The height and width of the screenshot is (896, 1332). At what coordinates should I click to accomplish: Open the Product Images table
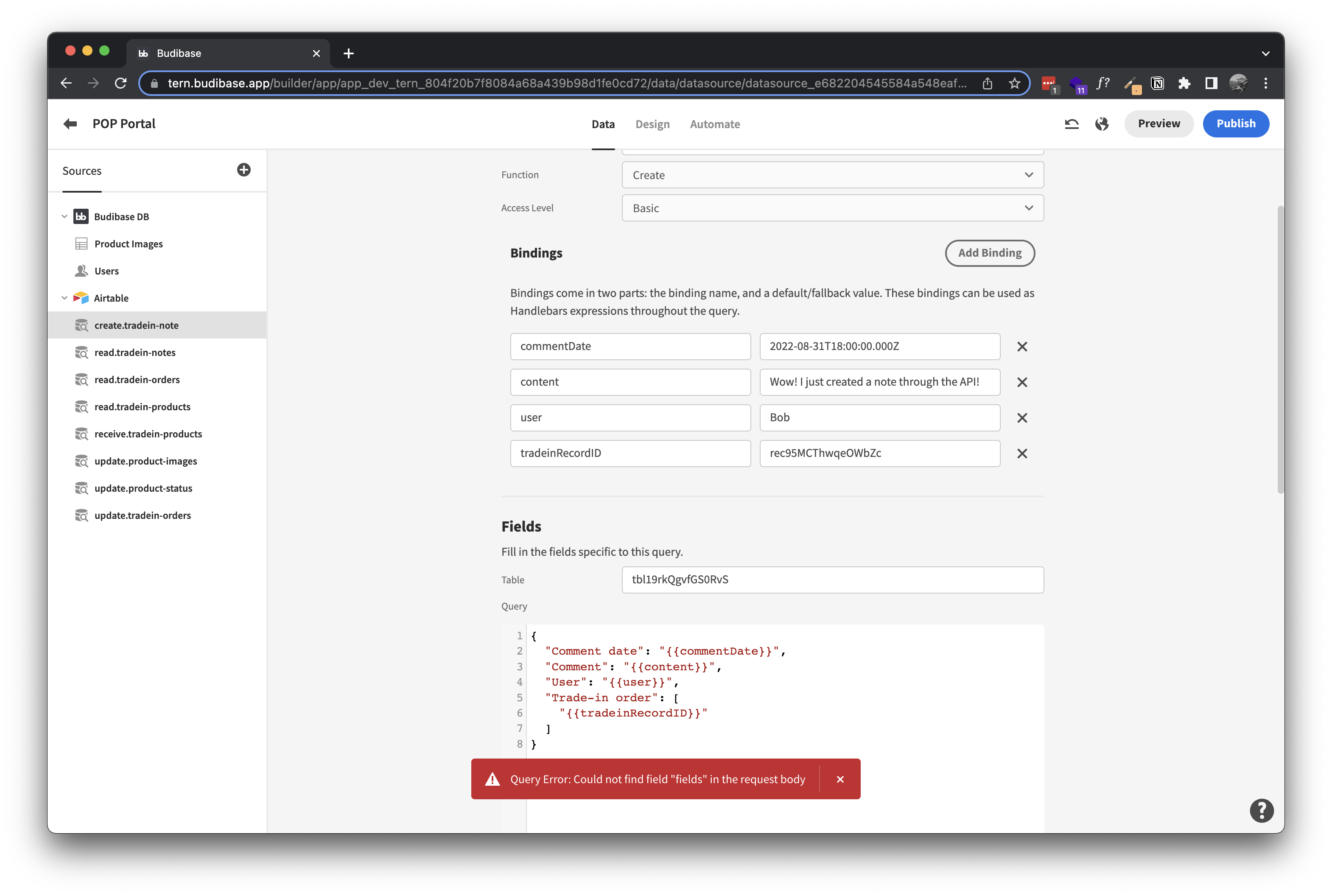click(157, 244)
